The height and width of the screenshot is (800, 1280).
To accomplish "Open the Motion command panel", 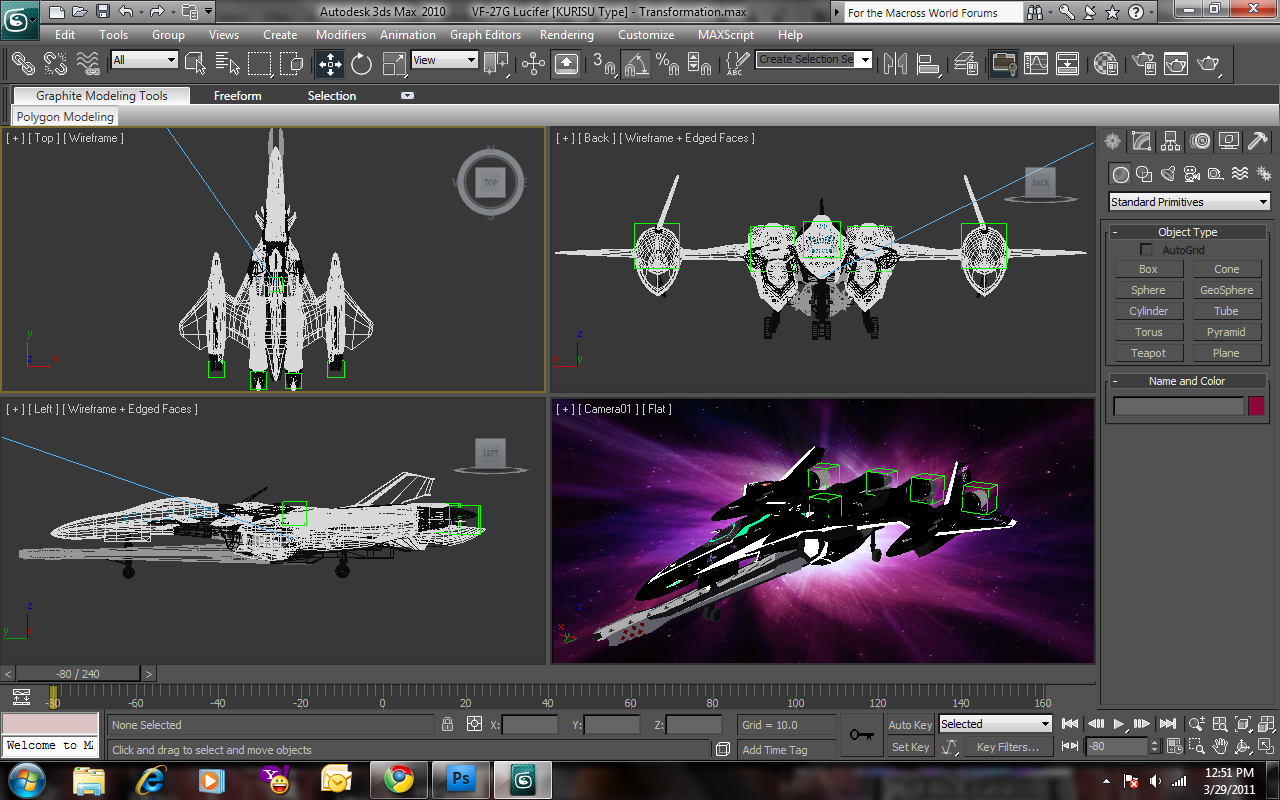I will [1200, 141].
